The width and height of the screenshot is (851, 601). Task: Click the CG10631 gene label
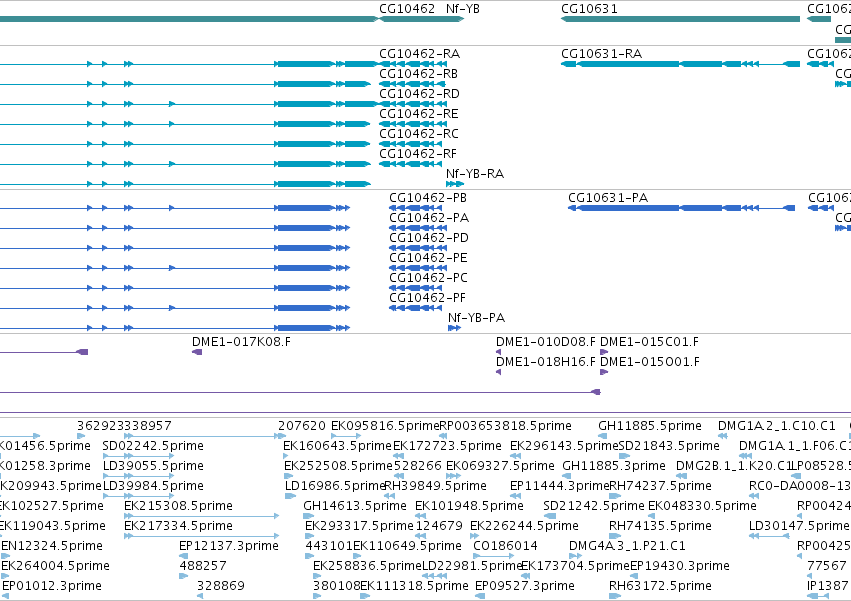coord(589,9)
